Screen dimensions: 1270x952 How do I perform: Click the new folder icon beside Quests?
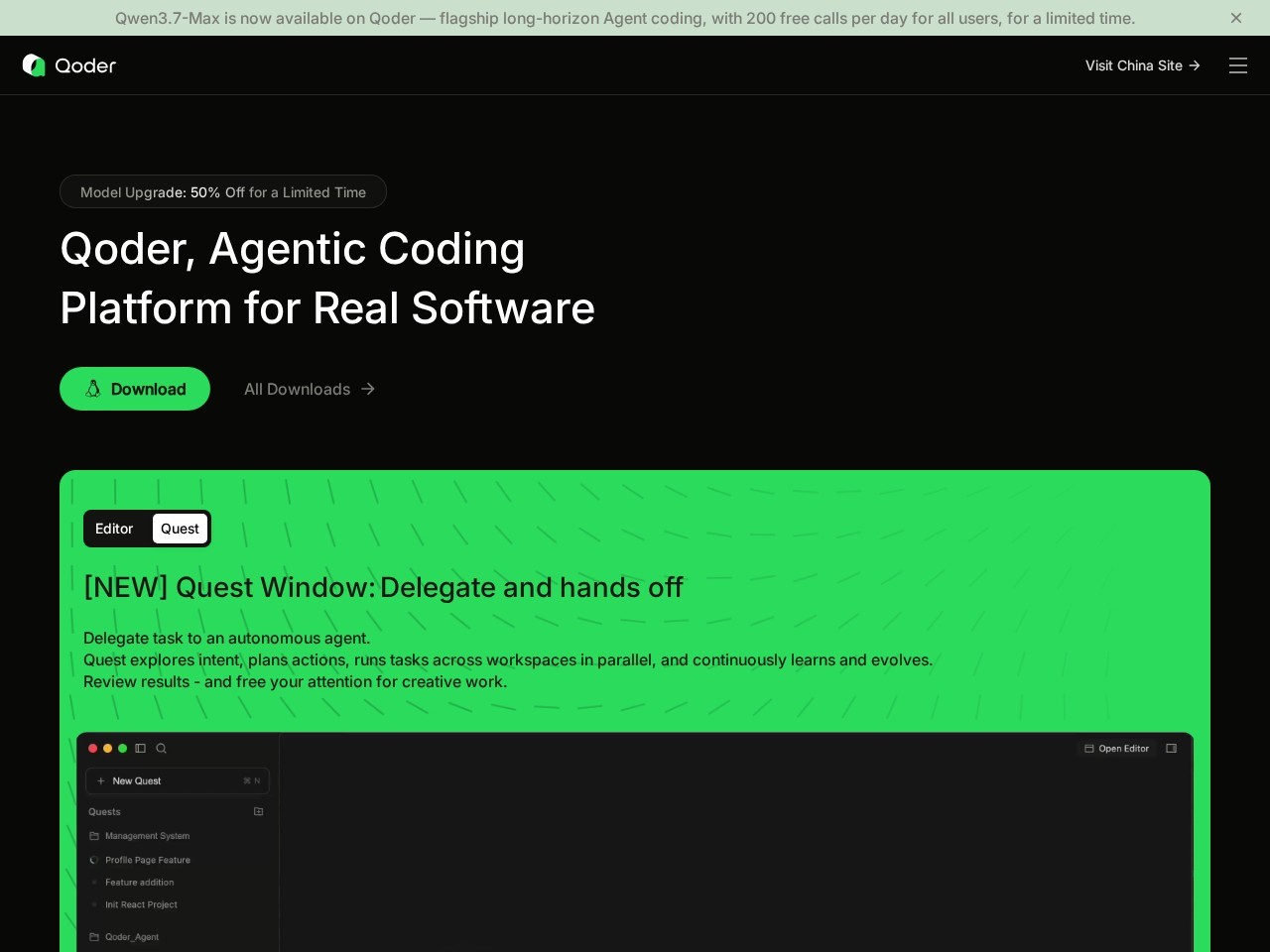(x=259, y=811)
